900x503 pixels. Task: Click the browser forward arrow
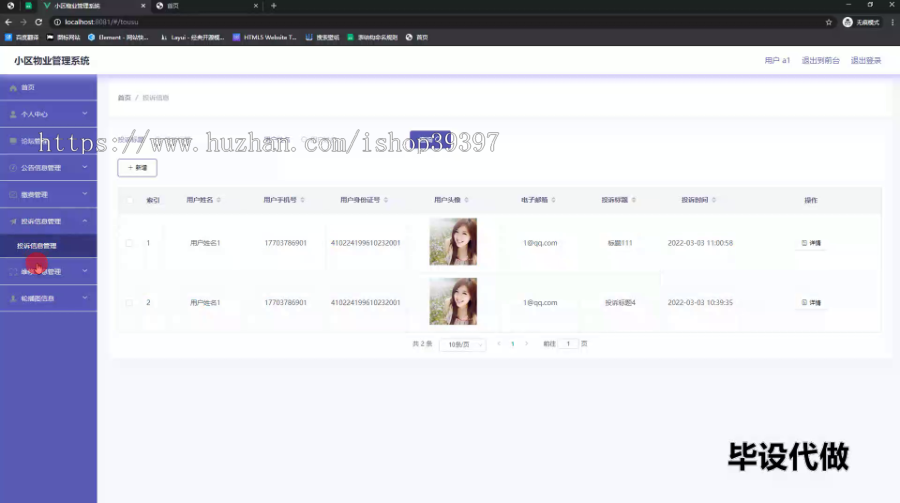point(23,22)
